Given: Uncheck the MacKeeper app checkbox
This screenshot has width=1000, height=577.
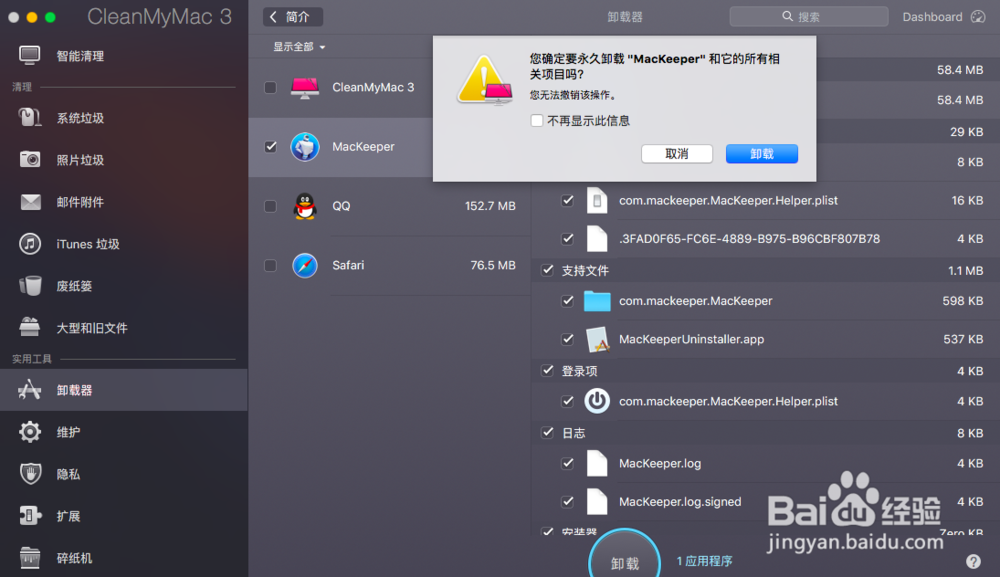Looking at the screenshot, I should (270, 147).
